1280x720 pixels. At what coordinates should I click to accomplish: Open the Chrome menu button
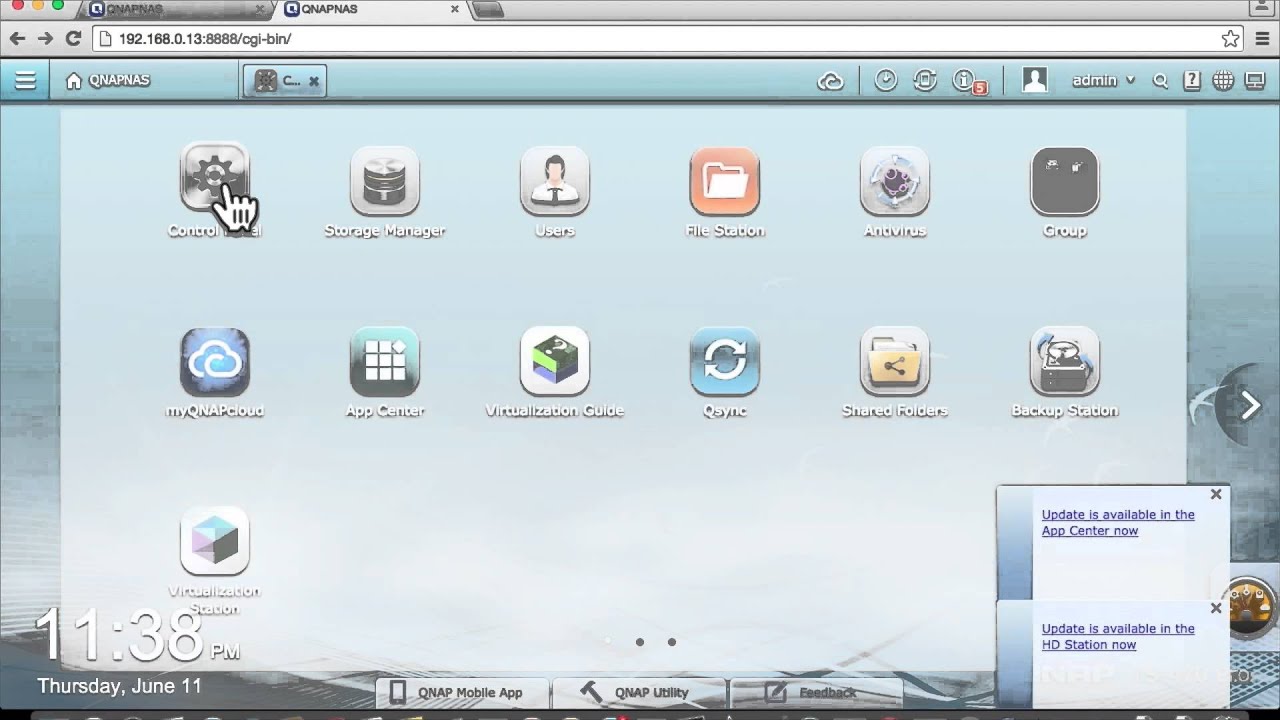coord(1262,39)
